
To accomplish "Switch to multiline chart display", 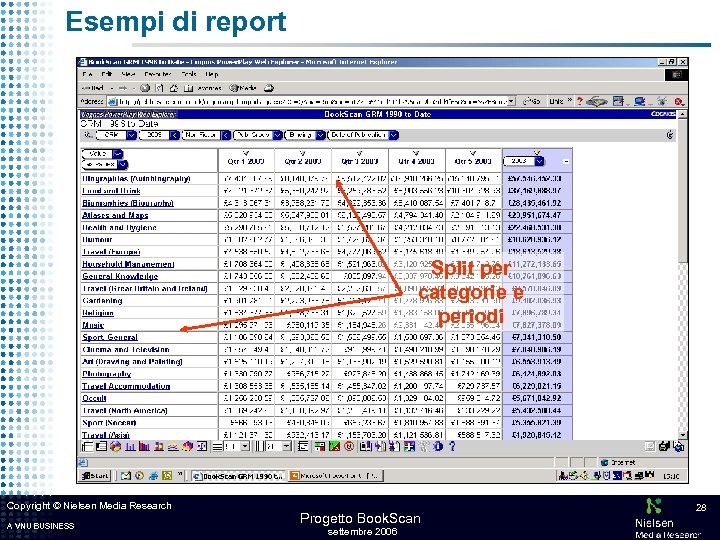I will 173,446.
